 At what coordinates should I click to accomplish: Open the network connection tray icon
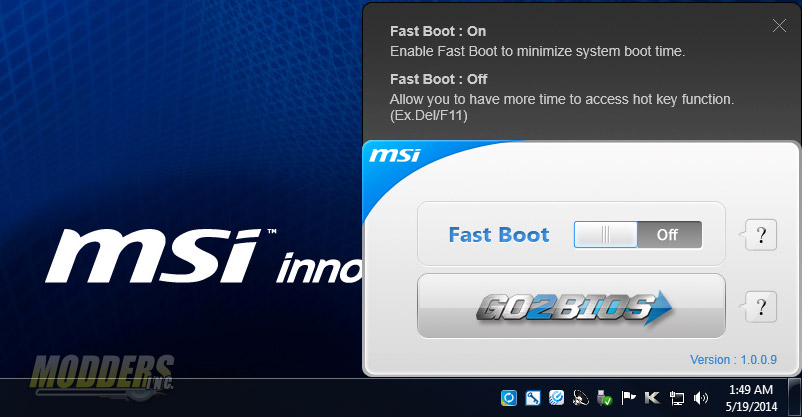coord(677,398)
